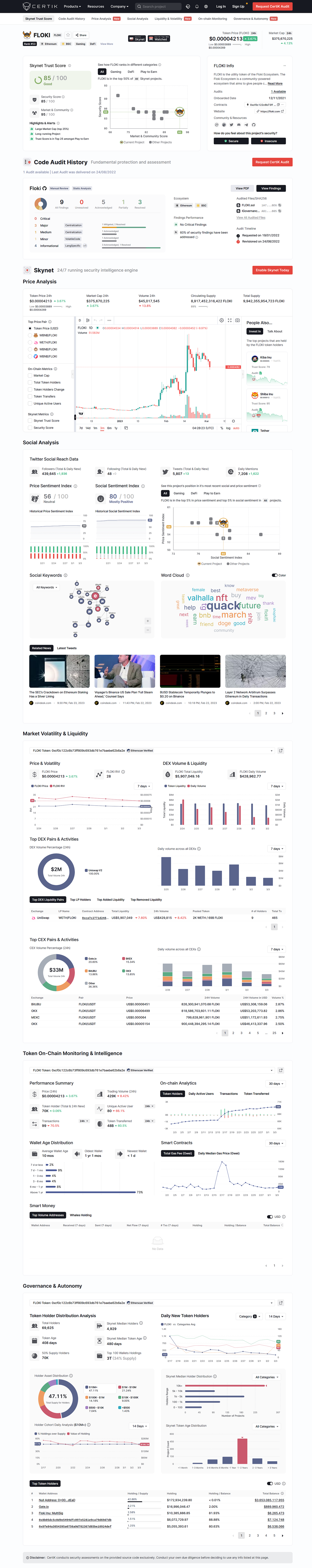
Task: Open the price chart settings gear
Action: [221, 320]
